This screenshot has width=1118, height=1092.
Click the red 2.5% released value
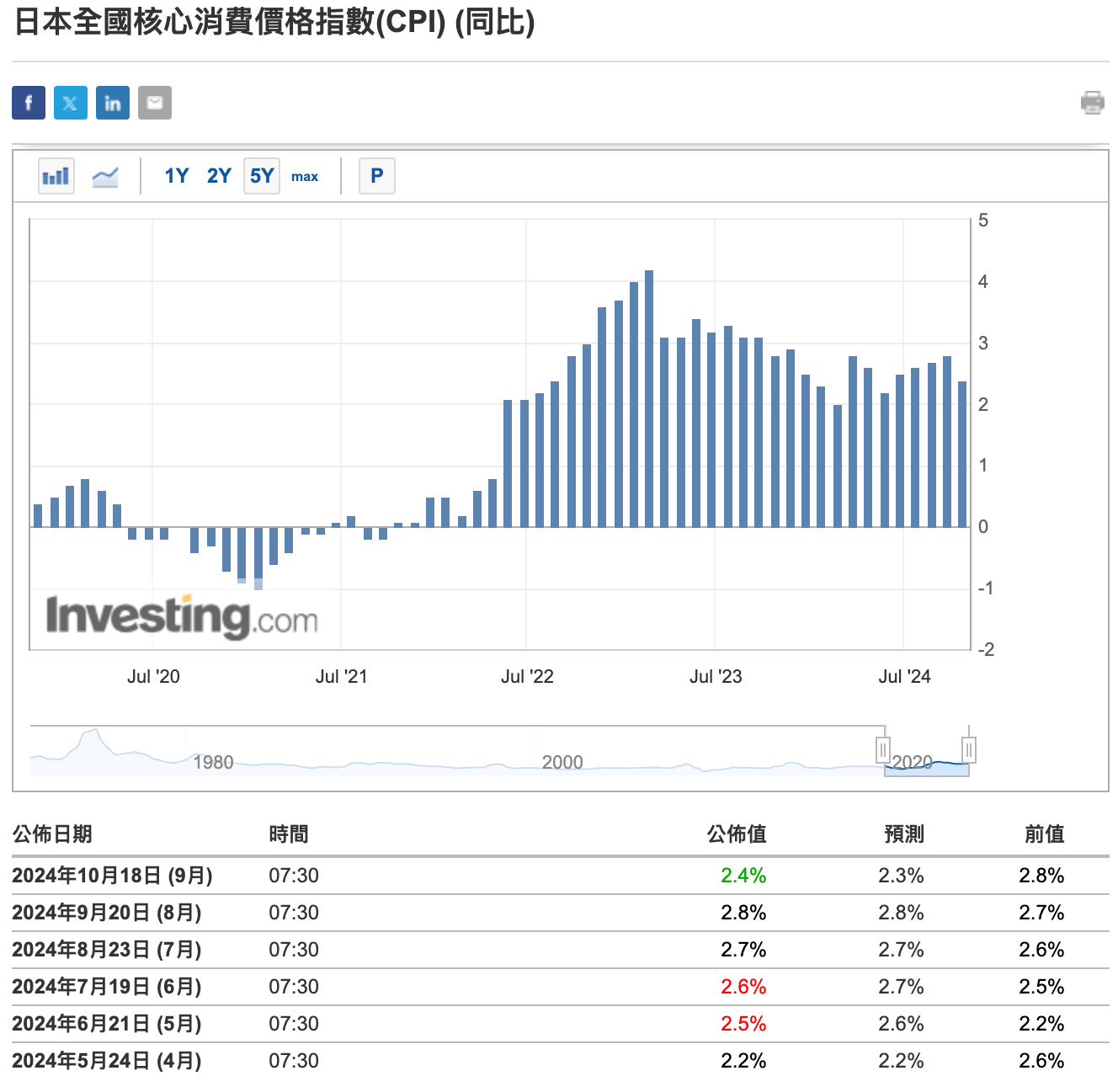(743, 1024)
